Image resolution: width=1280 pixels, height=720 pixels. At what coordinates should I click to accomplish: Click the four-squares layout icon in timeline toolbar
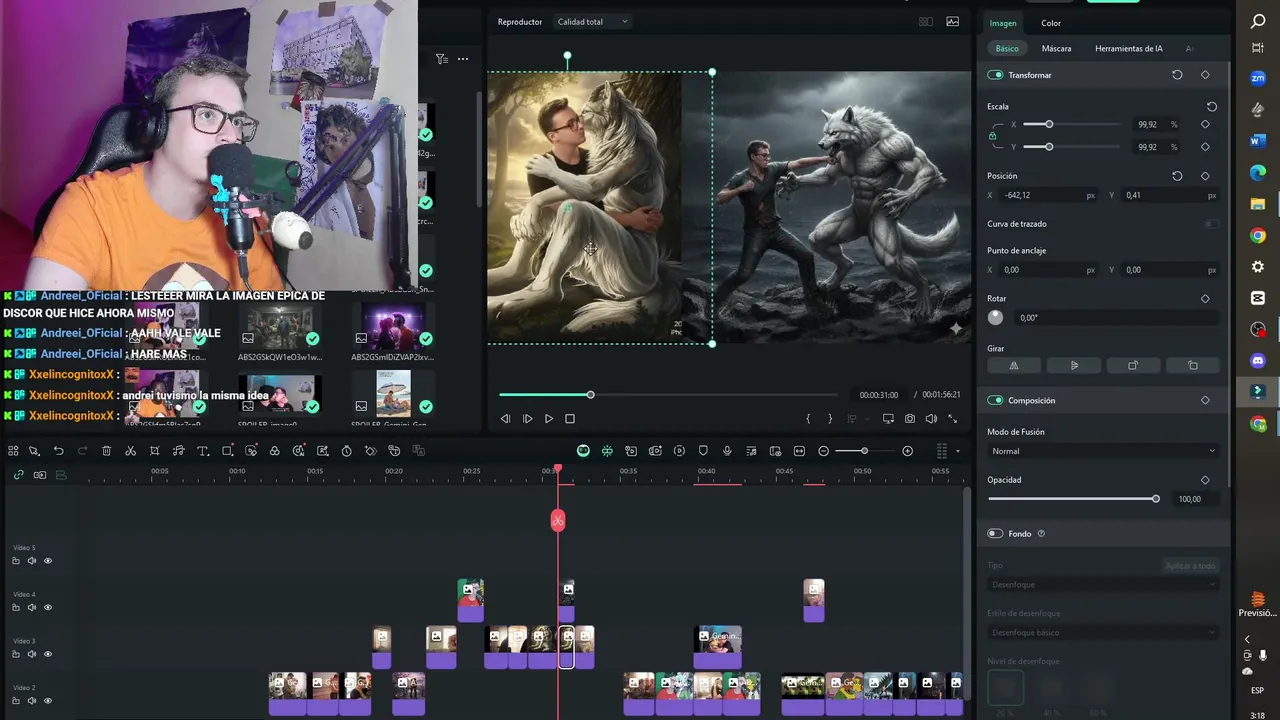coord(13,451)
